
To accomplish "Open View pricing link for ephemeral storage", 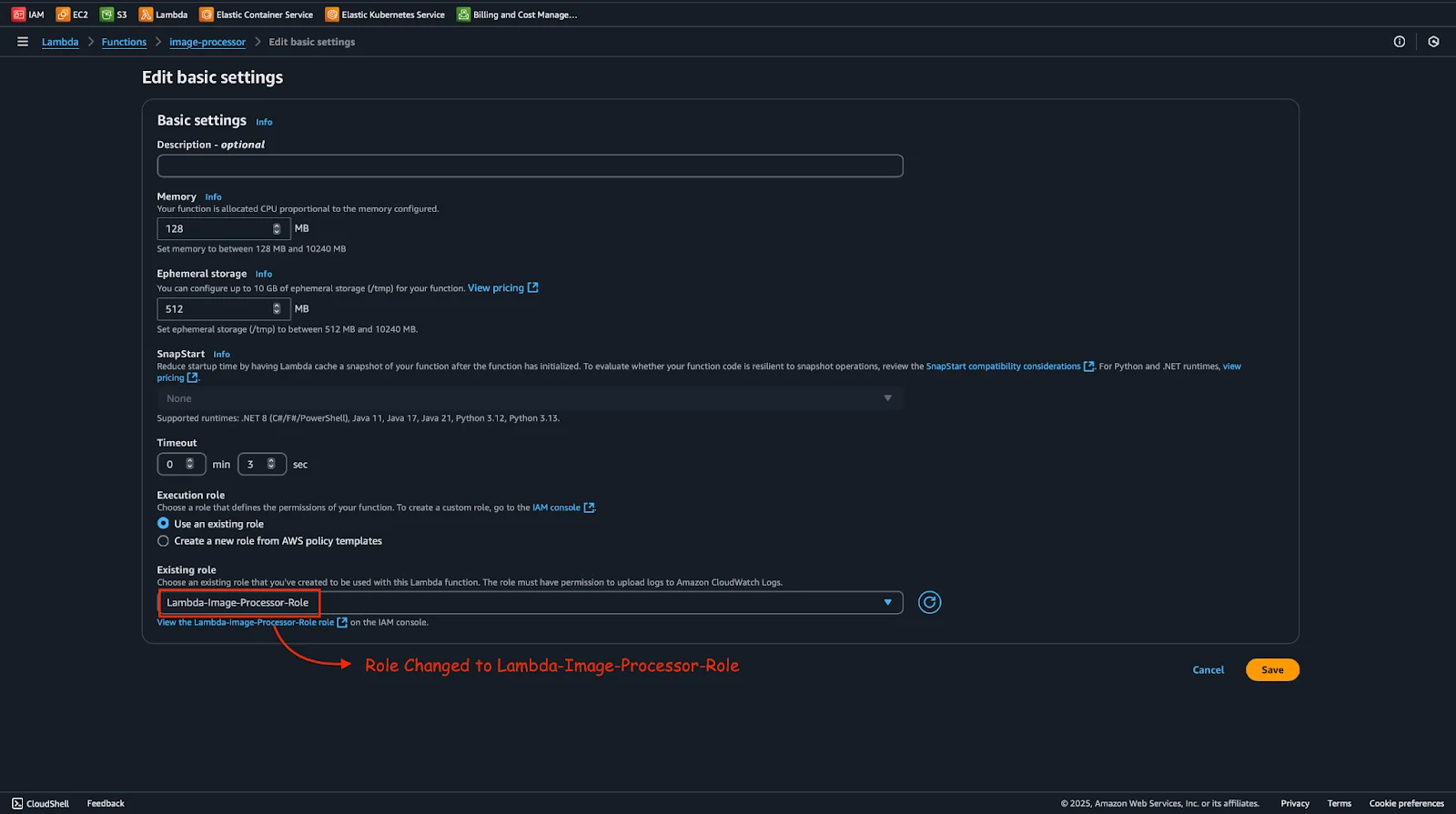I will click(496, 287).
